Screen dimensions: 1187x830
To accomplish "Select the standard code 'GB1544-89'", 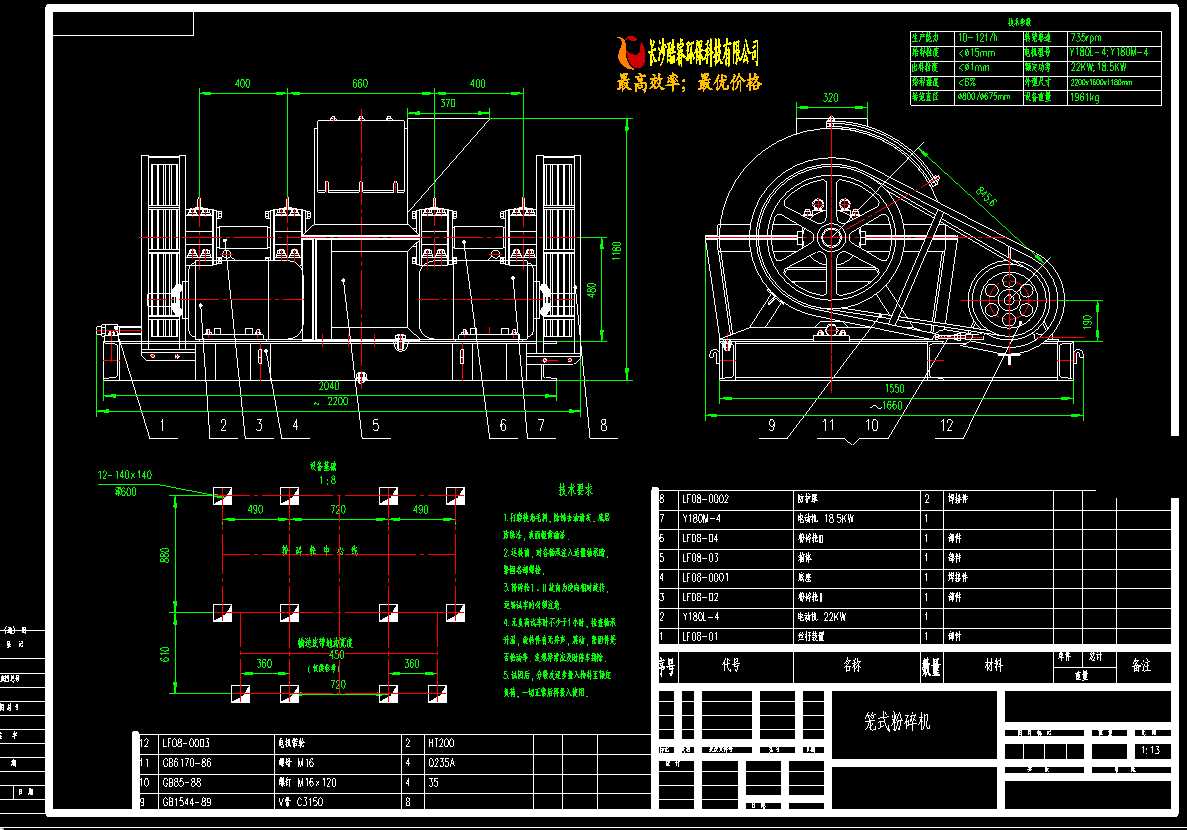I will (186, 802).
